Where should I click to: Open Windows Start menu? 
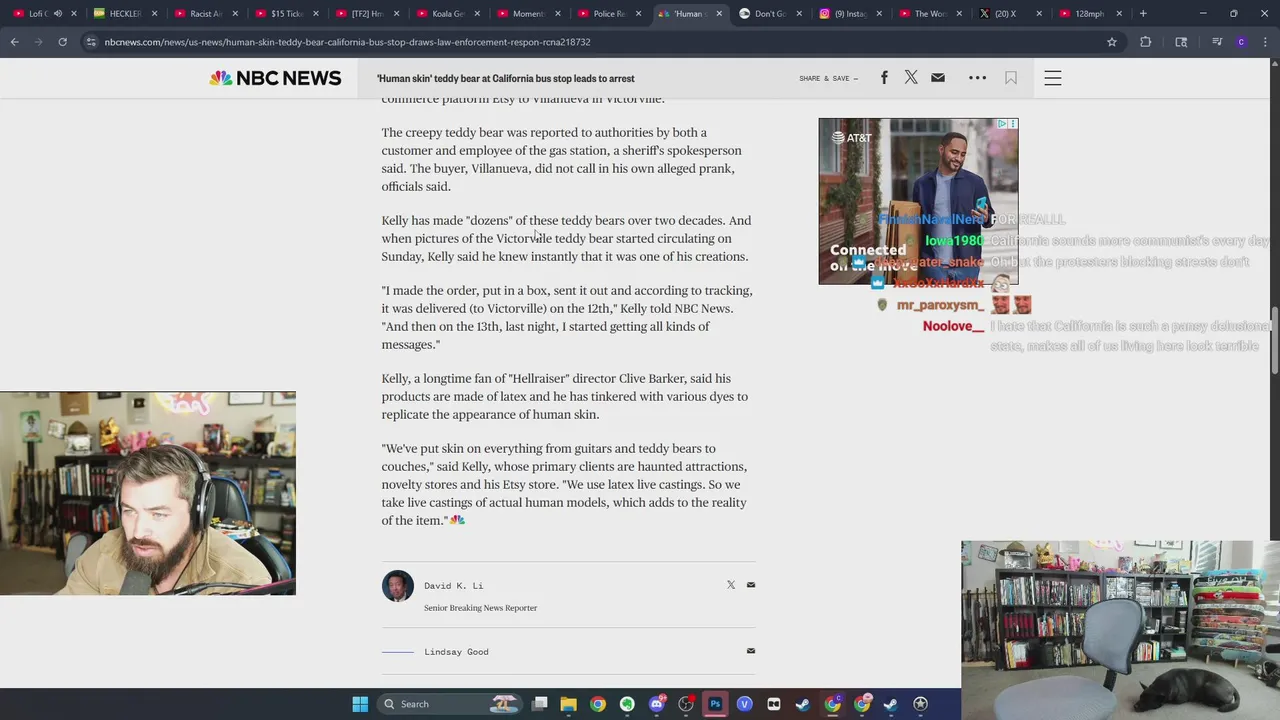click(x=360, y=704)
